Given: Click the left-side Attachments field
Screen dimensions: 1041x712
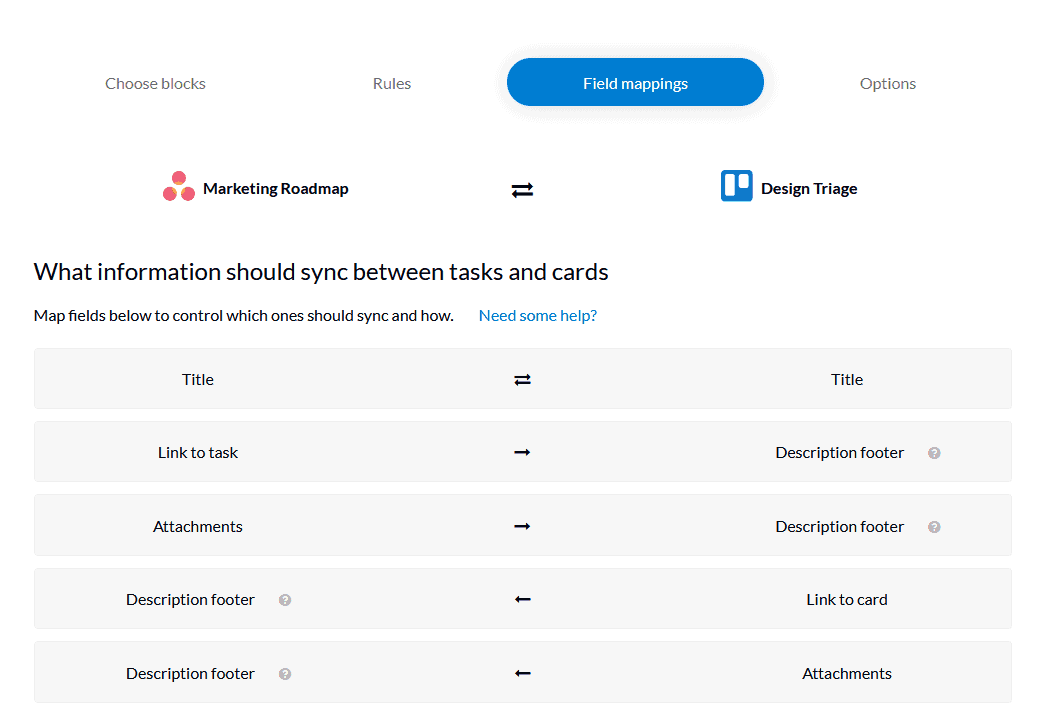Looking at the screenshot, I should (x=198, y=526).
